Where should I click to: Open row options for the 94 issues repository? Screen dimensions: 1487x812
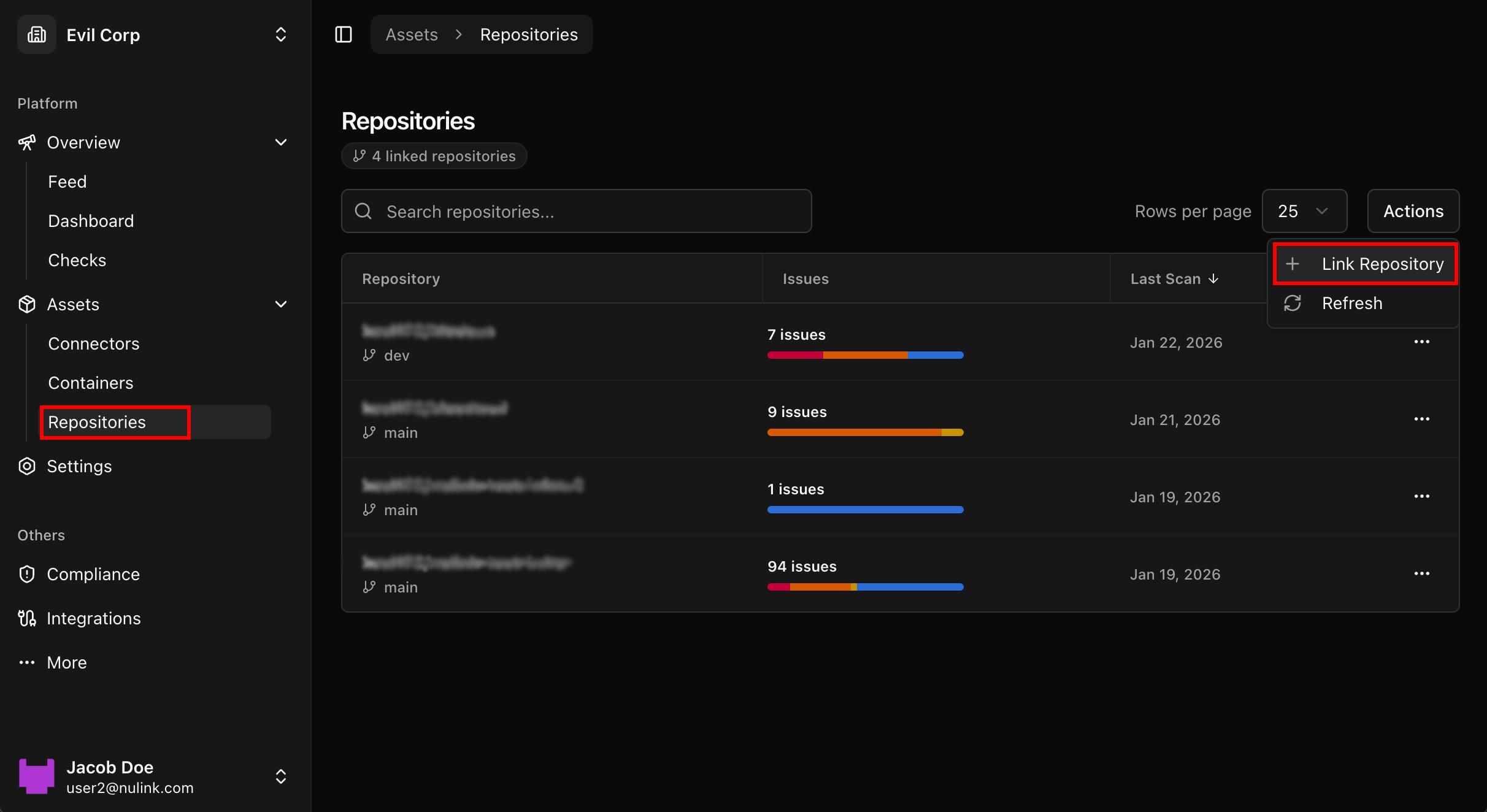click(1421, 573)
